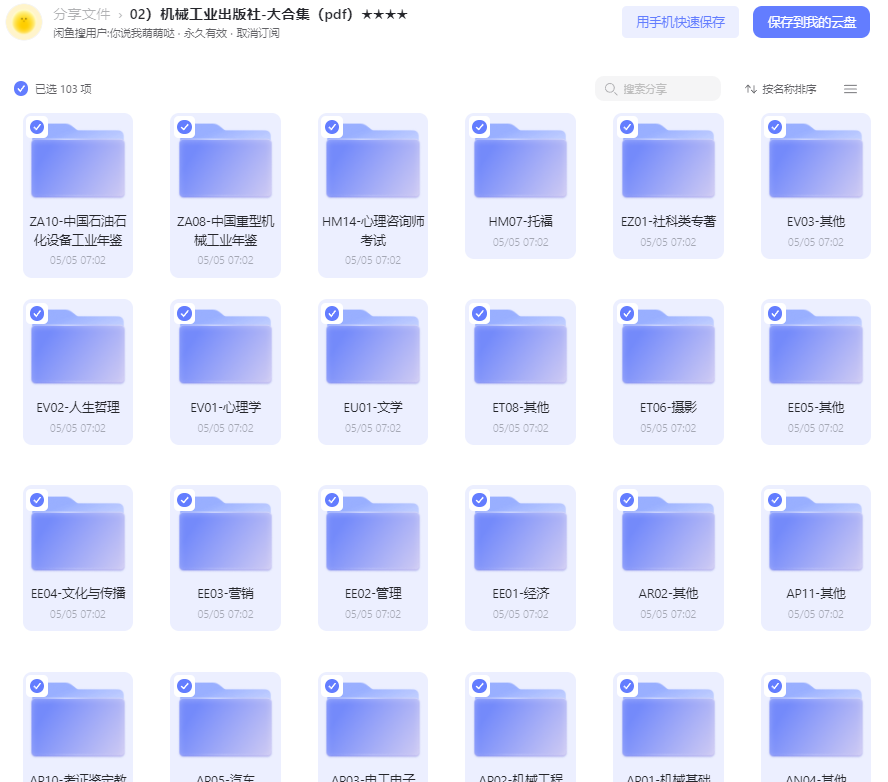This screenshot has height=782, width=888.
Task: Click the folder name ZA08-中国重型机械工业年鉴
Action: (x=225, y=230)
